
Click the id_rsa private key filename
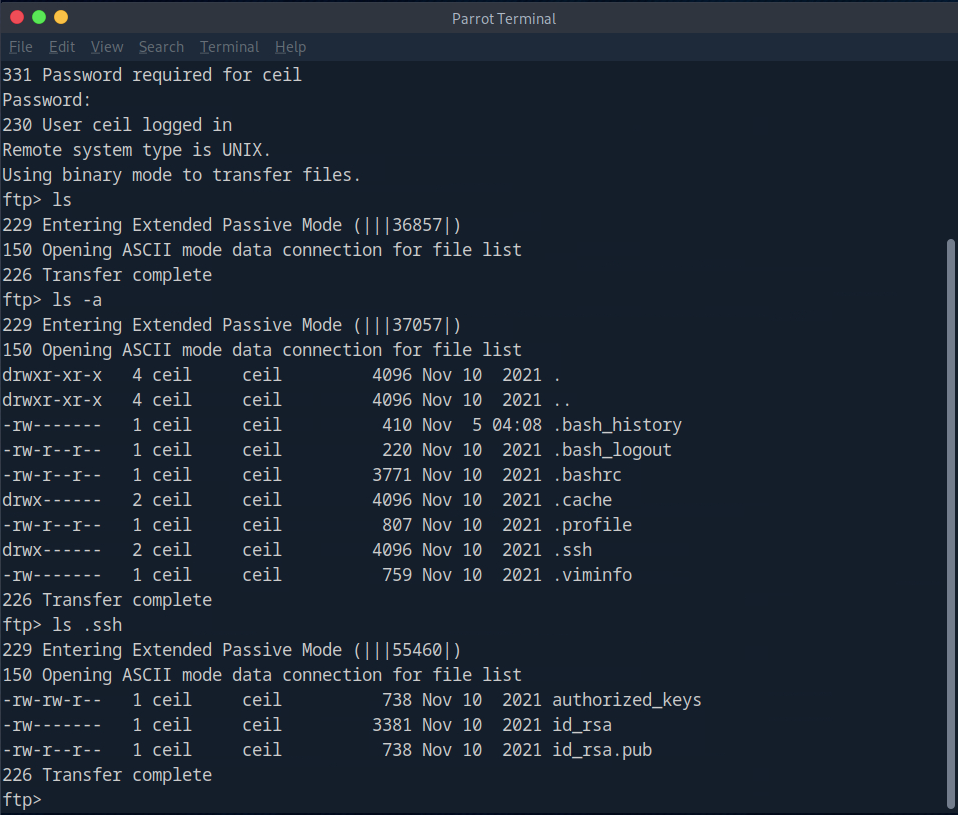click(x=581, y=725)
